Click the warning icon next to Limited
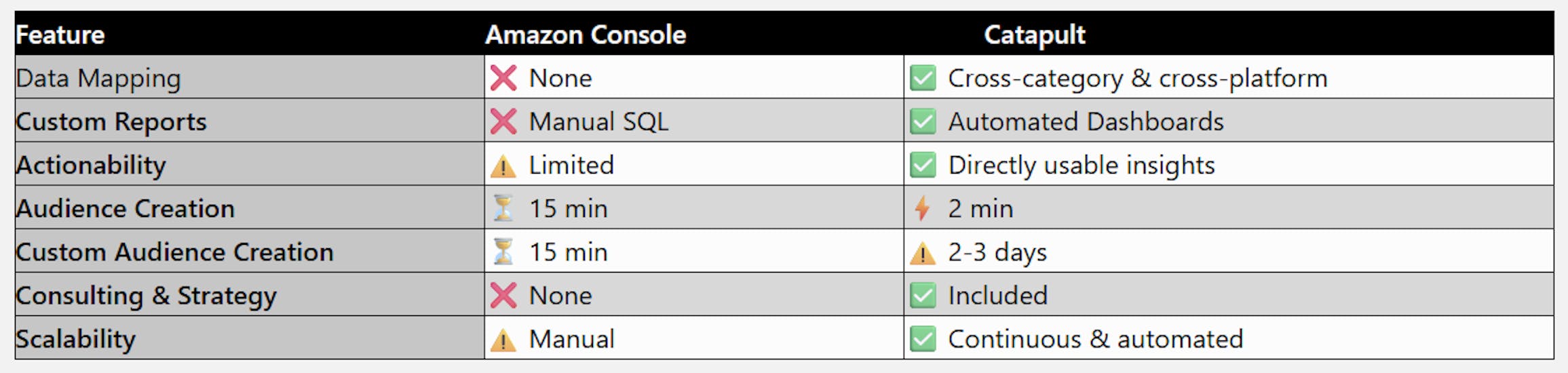The width and height of the screenshot is (1568, 373). pos(503,166)
